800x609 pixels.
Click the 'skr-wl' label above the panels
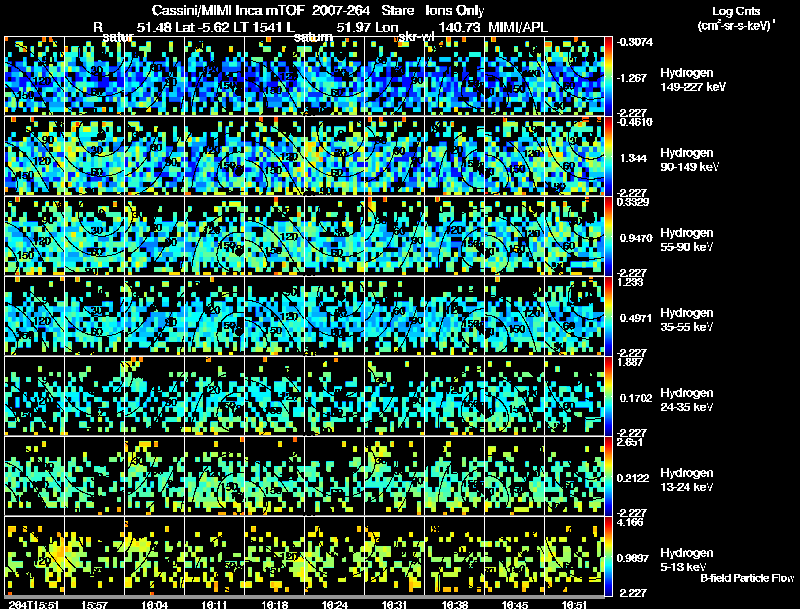click(415, 37)
